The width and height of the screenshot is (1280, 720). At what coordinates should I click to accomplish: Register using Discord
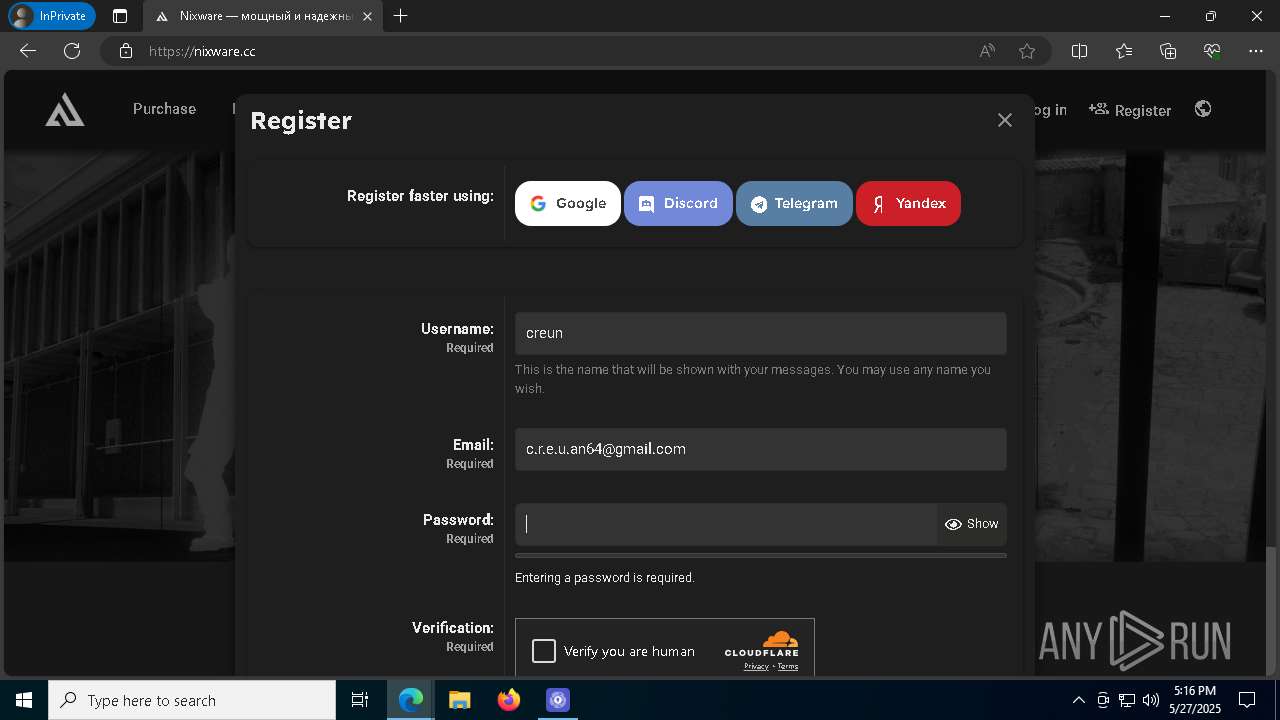coord(678,203)
